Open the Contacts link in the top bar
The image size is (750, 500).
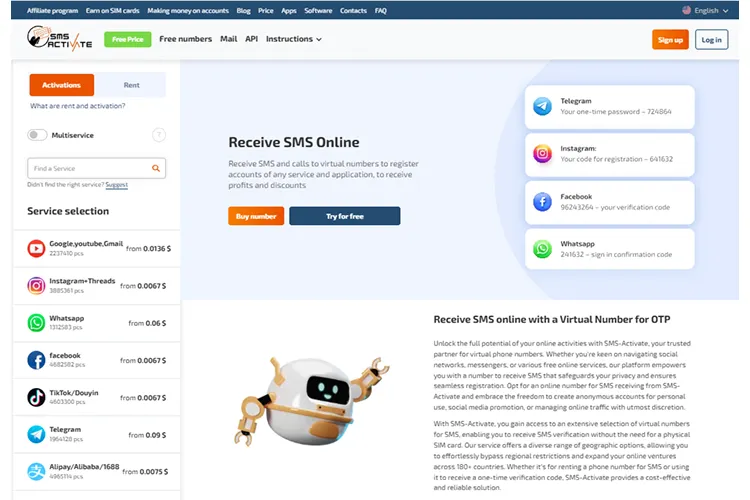click(353, 11)
